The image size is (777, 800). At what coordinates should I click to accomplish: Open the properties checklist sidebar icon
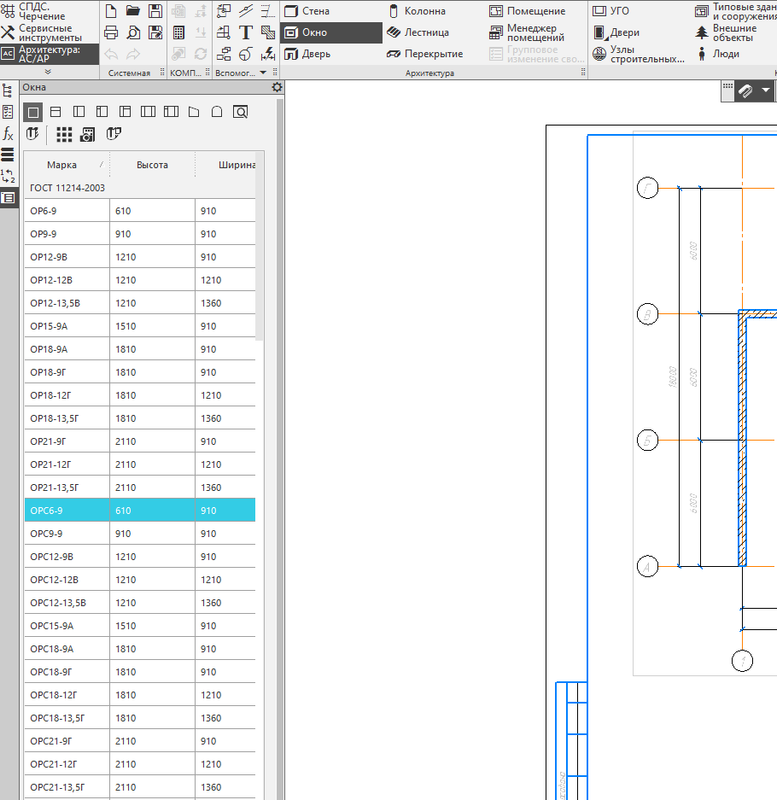point(8,112)
